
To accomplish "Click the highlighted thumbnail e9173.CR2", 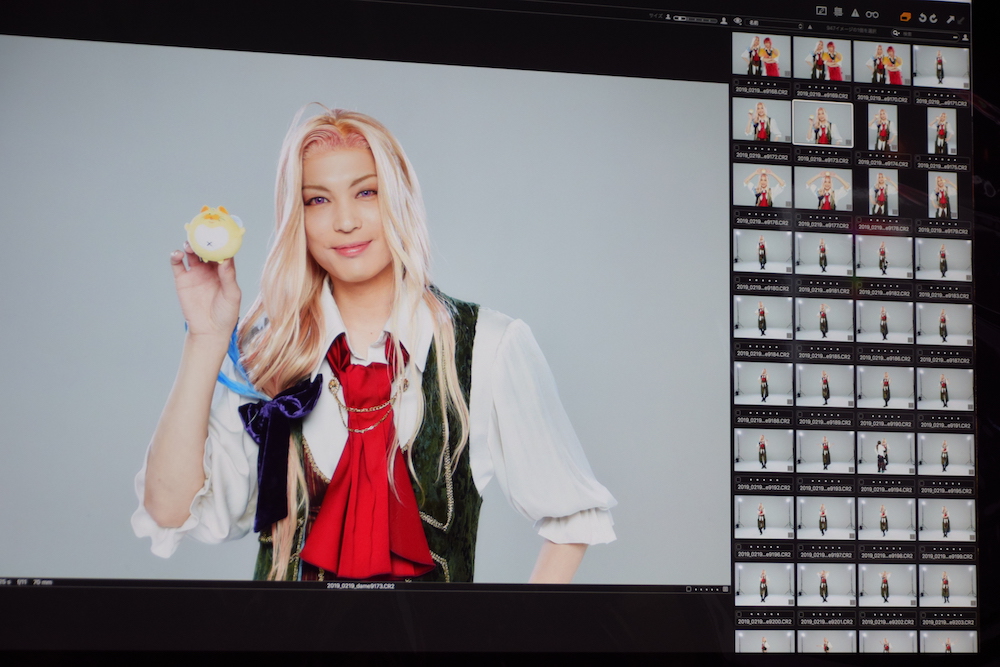I will (x=823, y=124).
